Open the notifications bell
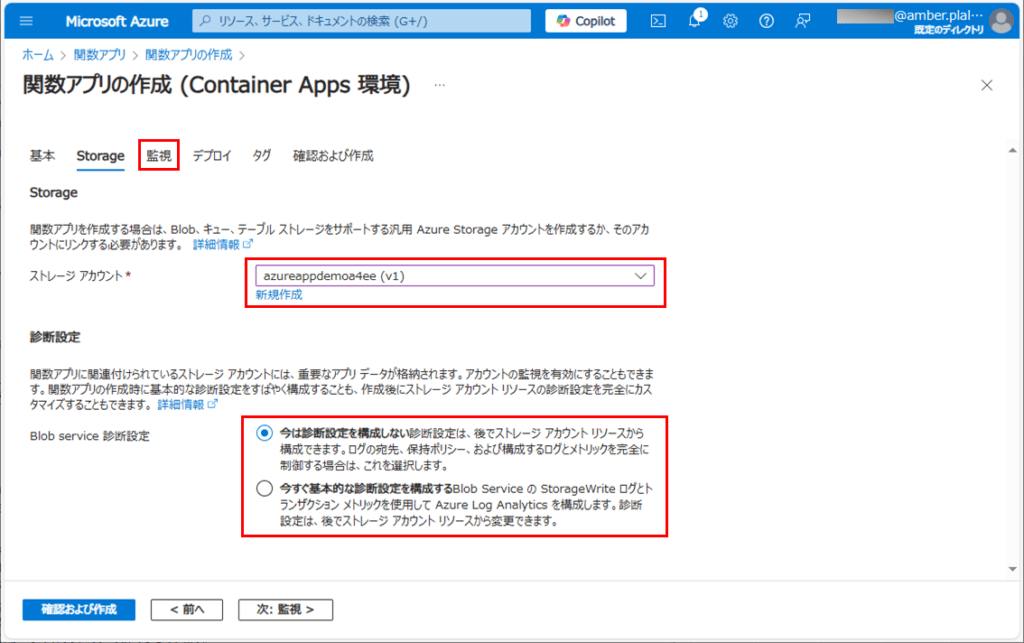 point(695,21)
